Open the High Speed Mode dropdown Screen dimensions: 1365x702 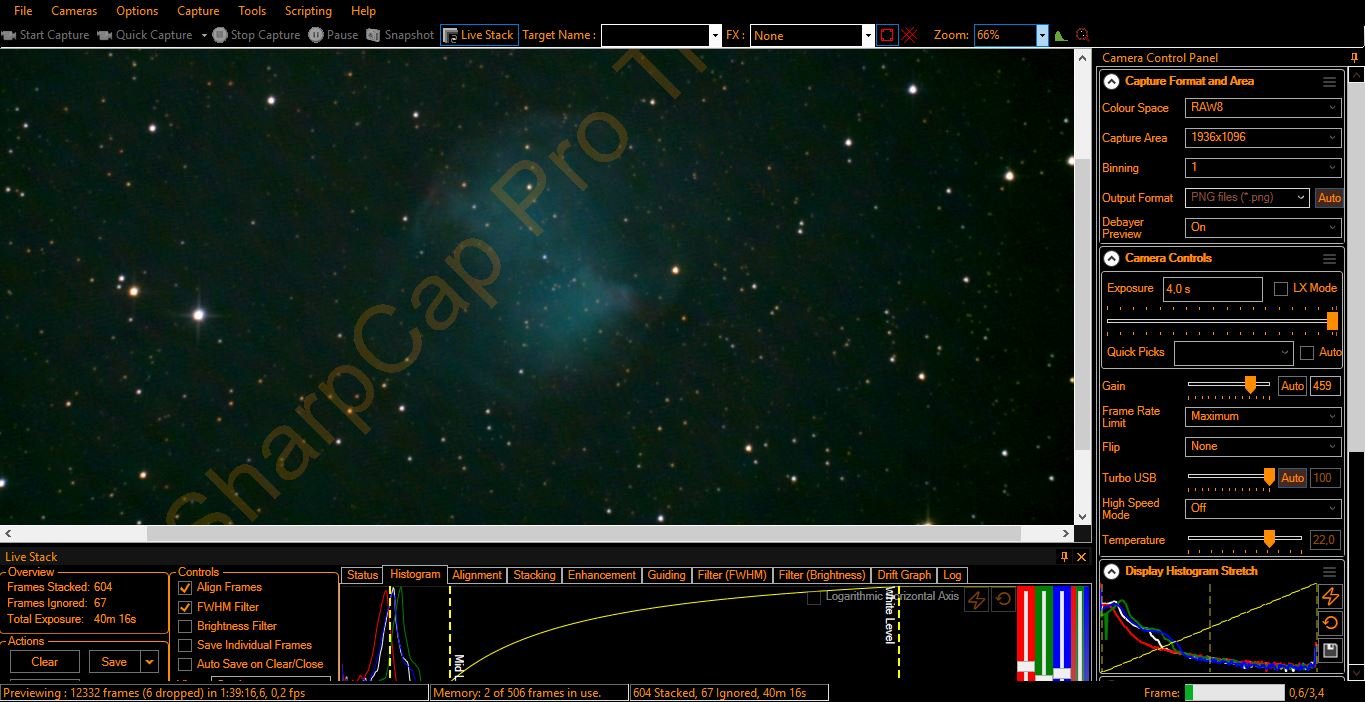point(1263,508)
